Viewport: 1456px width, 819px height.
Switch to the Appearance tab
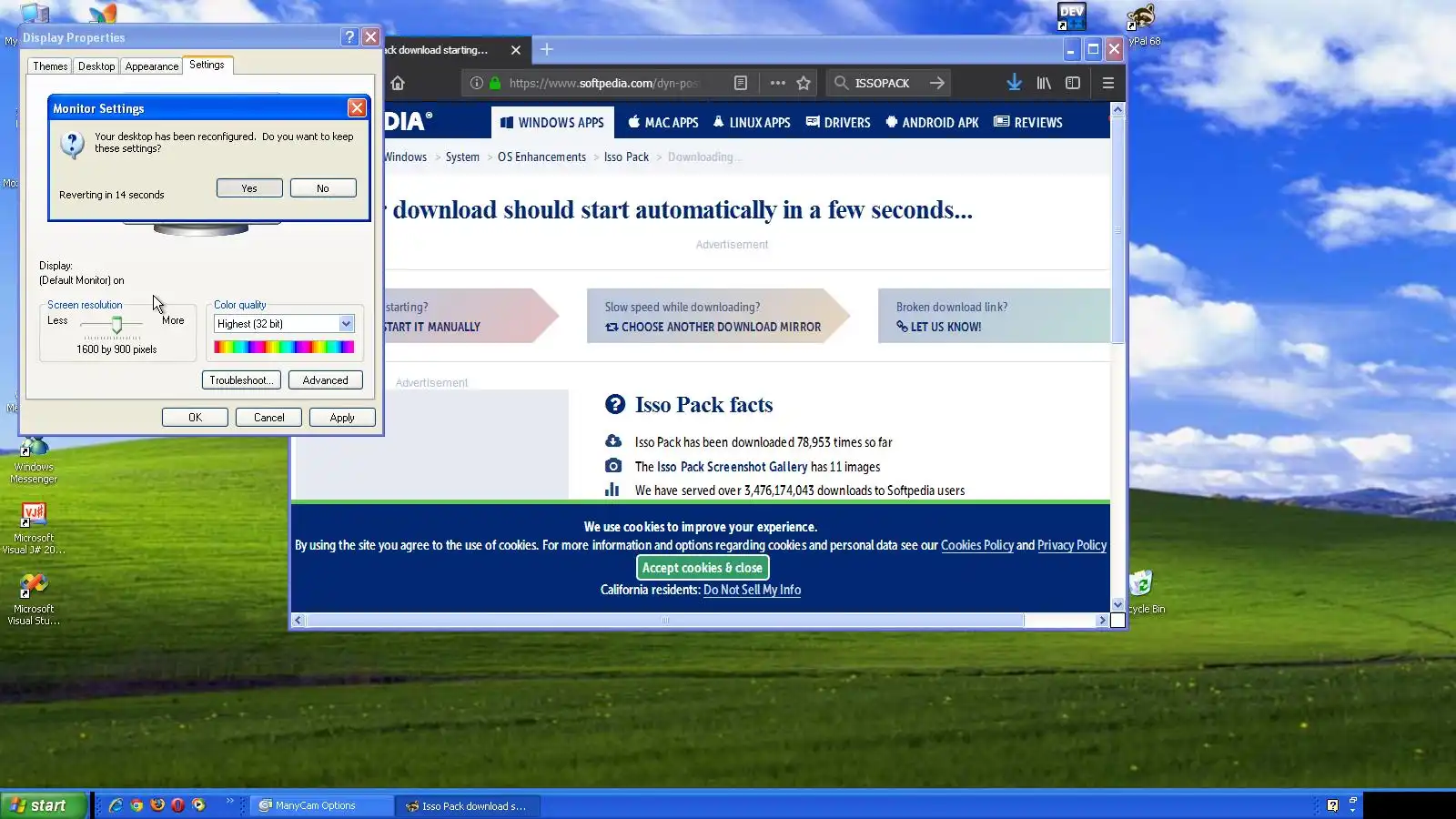pyautogui.click(x=152, y=66)
